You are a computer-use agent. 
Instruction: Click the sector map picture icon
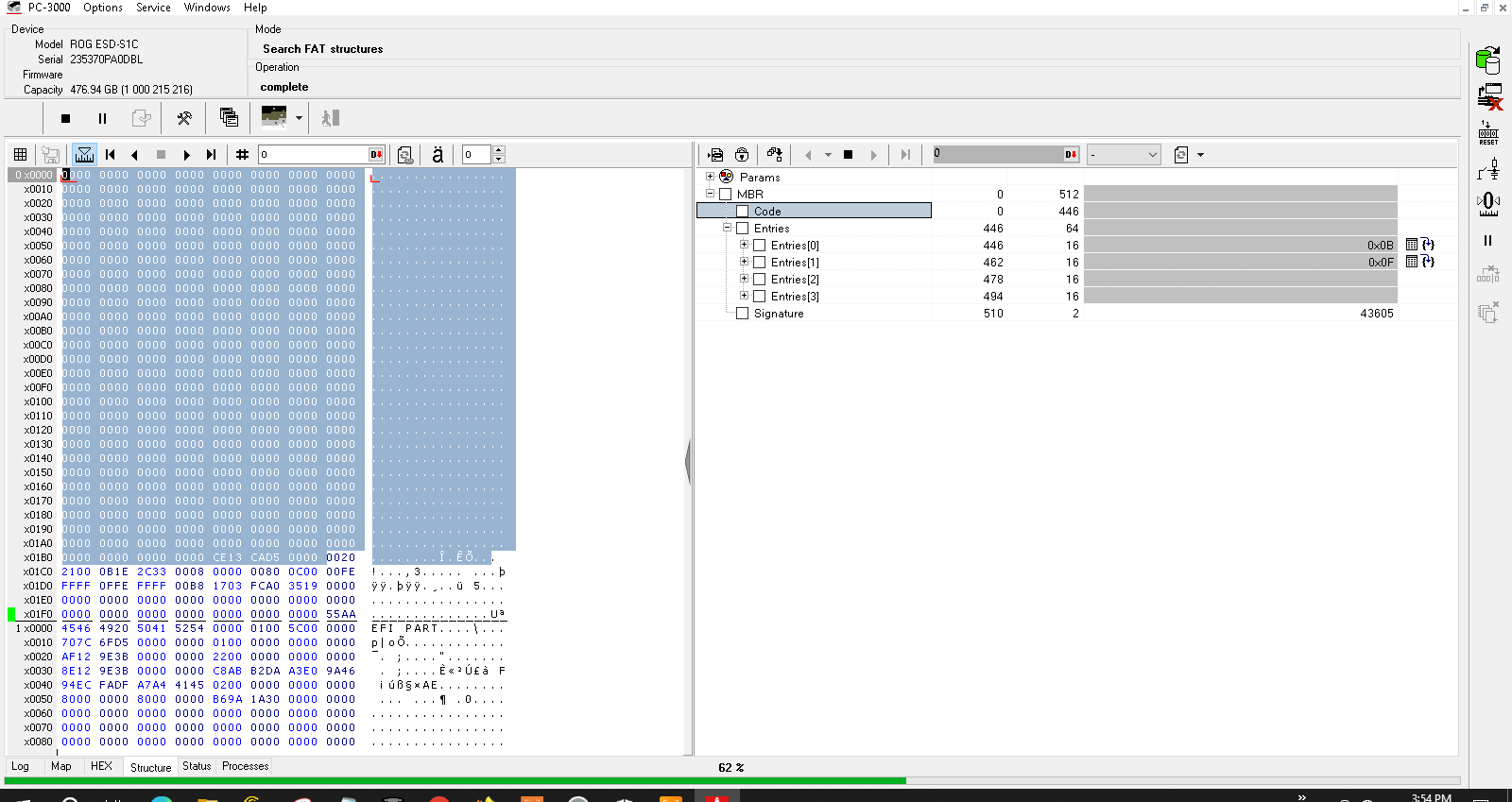[x=274, y=117]
